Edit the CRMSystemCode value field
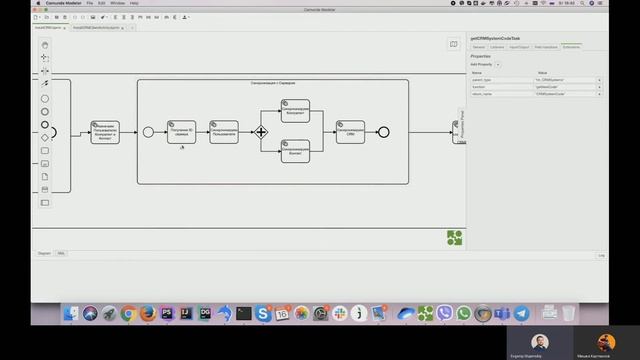This screenshot has width=640, height=360. click(x=565, y=94)
